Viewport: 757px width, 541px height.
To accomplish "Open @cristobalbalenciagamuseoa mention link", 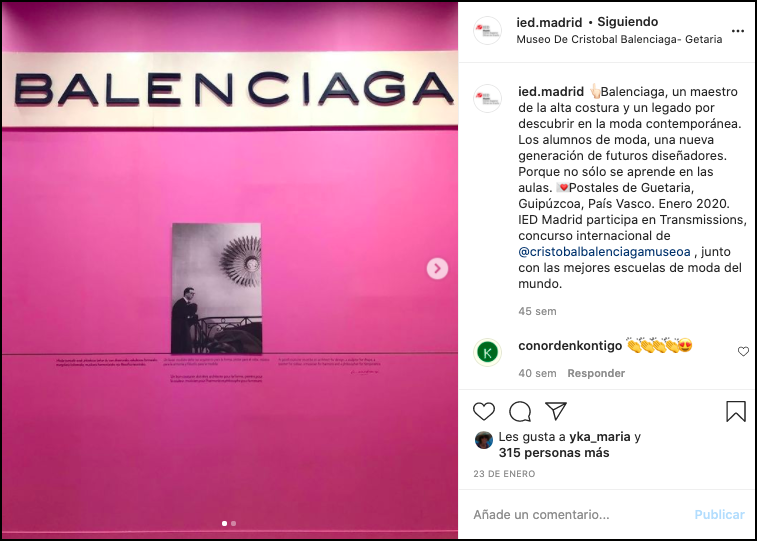I will (604, 251).
